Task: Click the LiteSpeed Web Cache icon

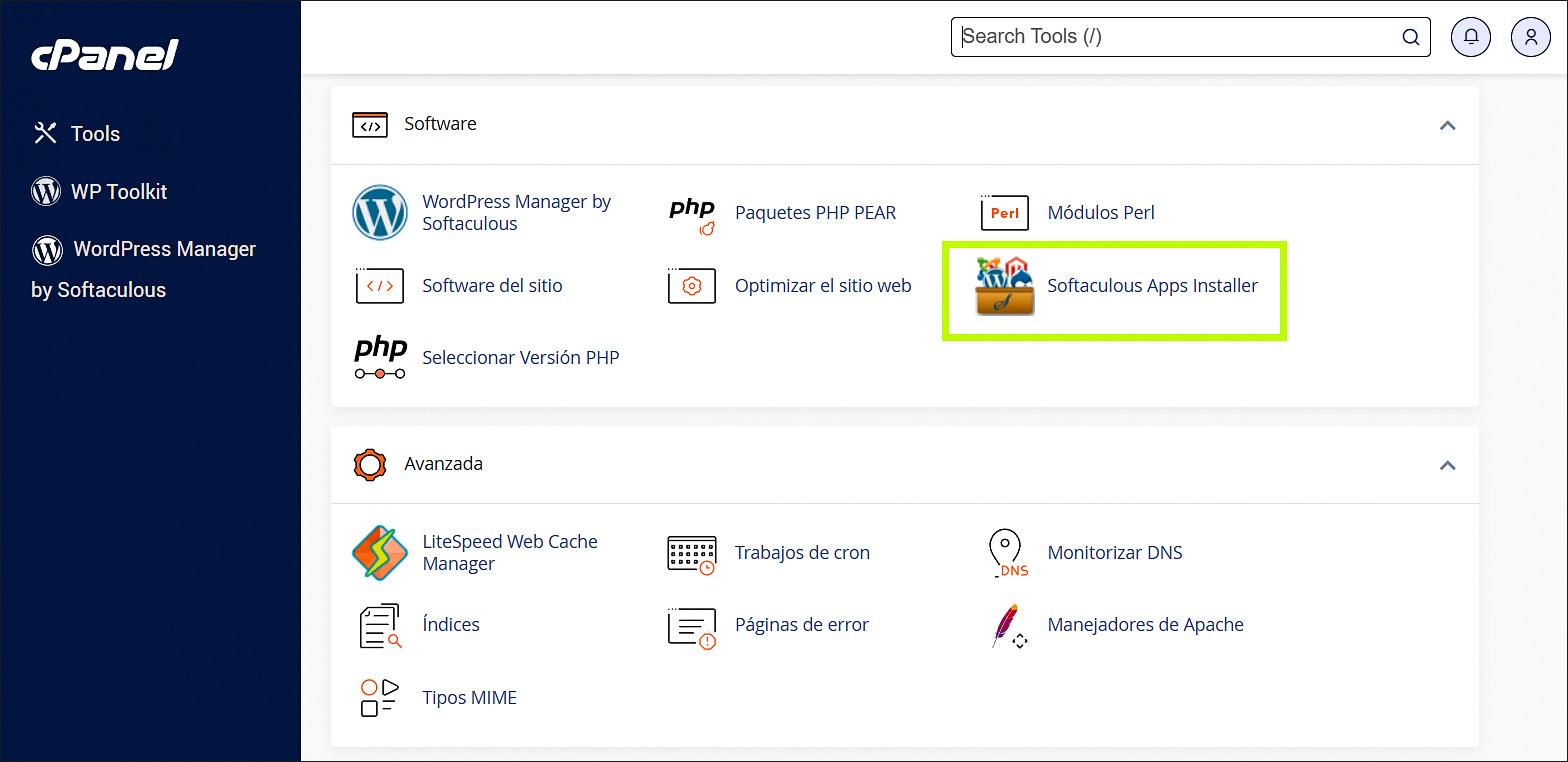Action: click(380, 552)
